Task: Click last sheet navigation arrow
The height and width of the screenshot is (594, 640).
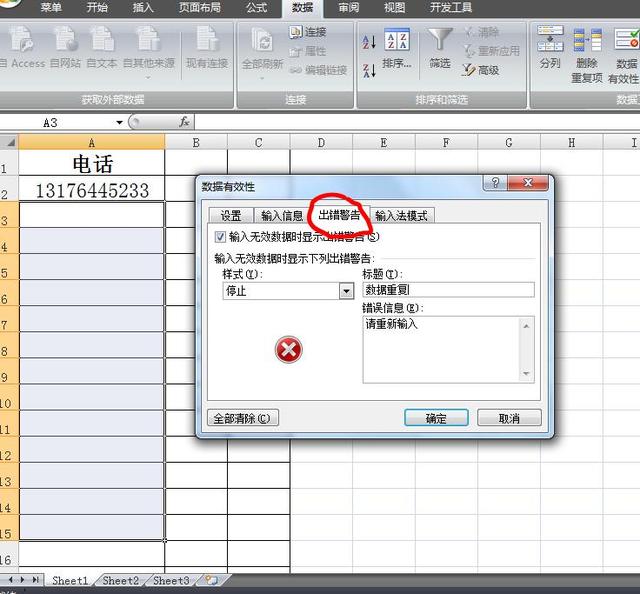Action: pos(36,579)
